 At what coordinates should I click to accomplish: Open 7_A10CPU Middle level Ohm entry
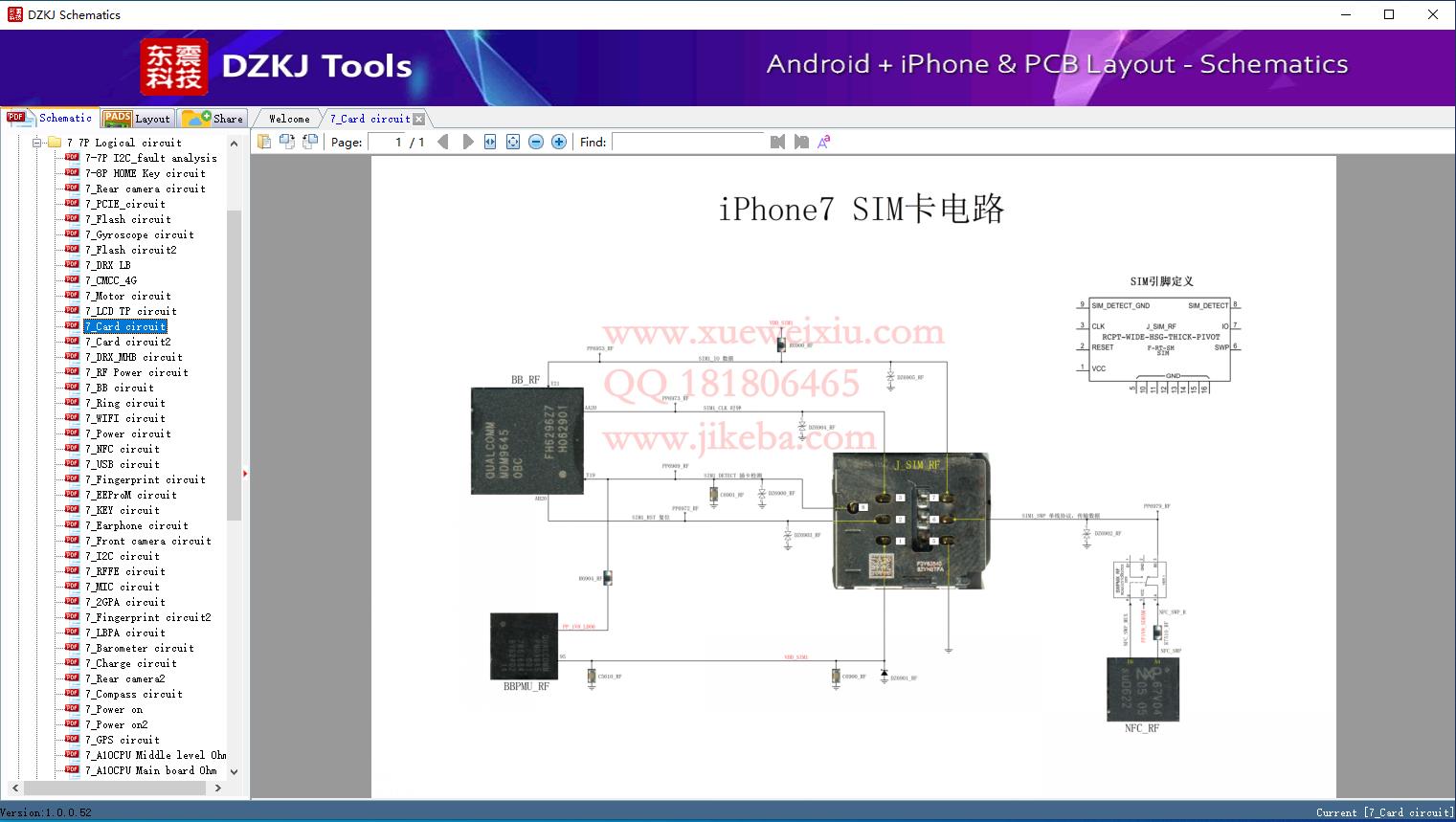[156, 755]
